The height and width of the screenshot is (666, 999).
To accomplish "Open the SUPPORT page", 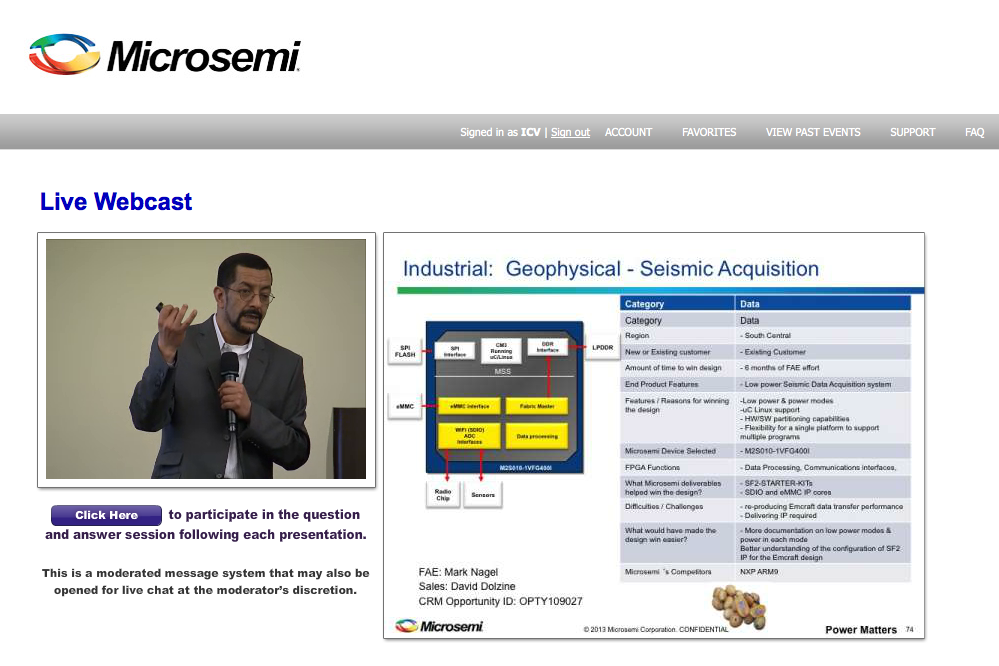I will tap(912, 132).
